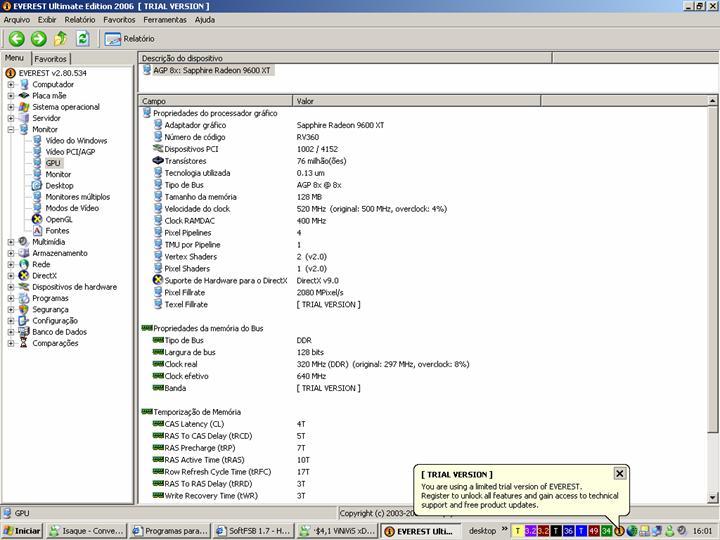Expand the Computador tree node

(11, 84)
